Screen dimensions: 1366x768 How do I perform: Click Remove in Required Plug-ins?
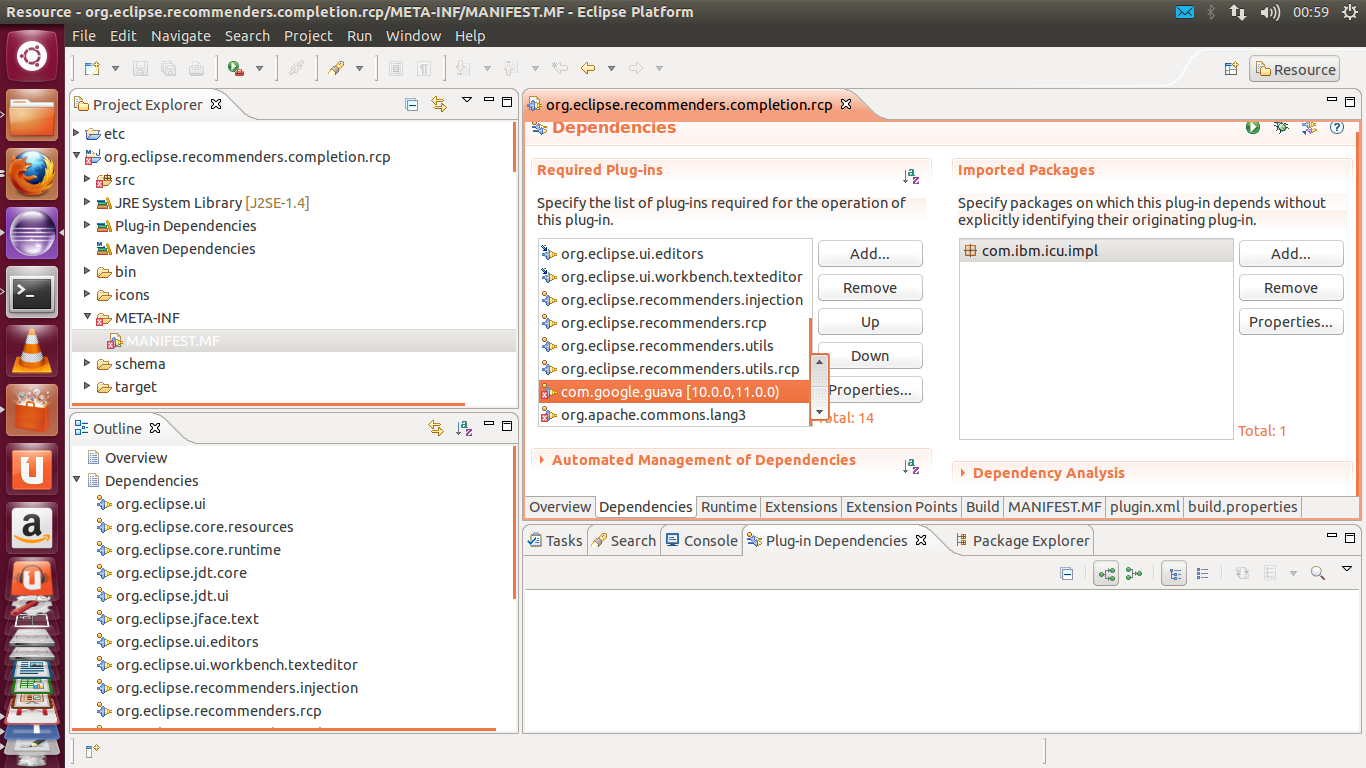(870, 288)
